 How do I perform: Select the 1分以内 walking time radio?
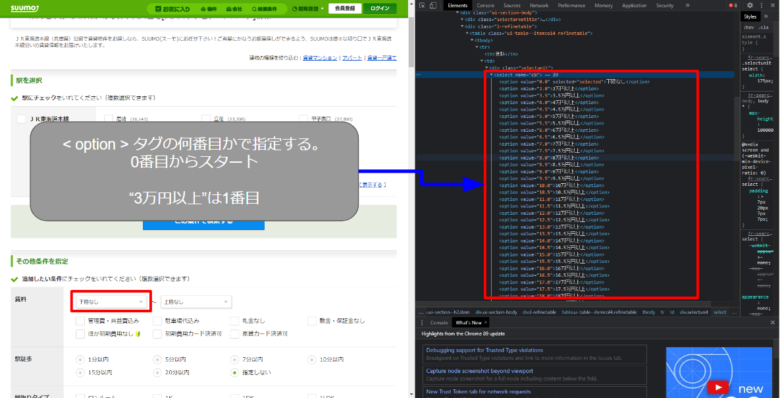click(x=80, y=359)
